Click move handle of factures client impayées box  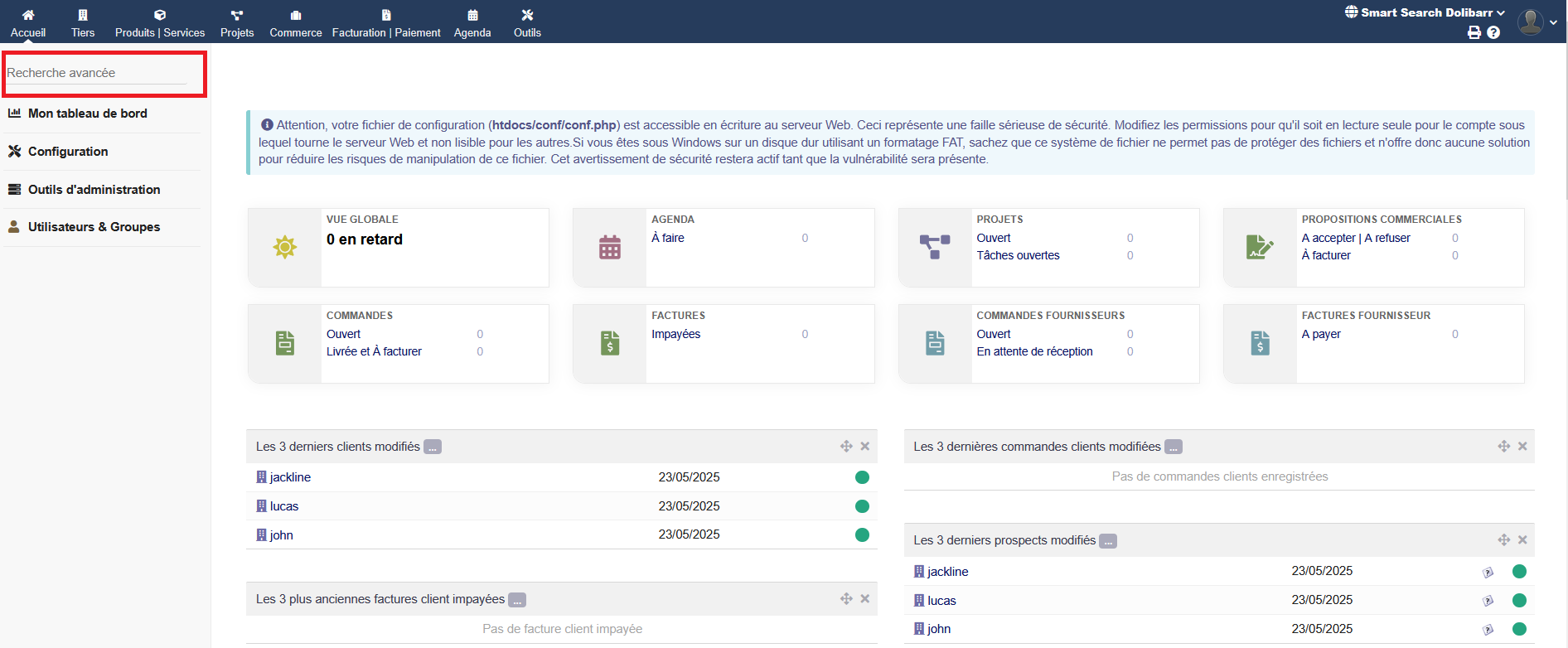(x=846, y=599)
